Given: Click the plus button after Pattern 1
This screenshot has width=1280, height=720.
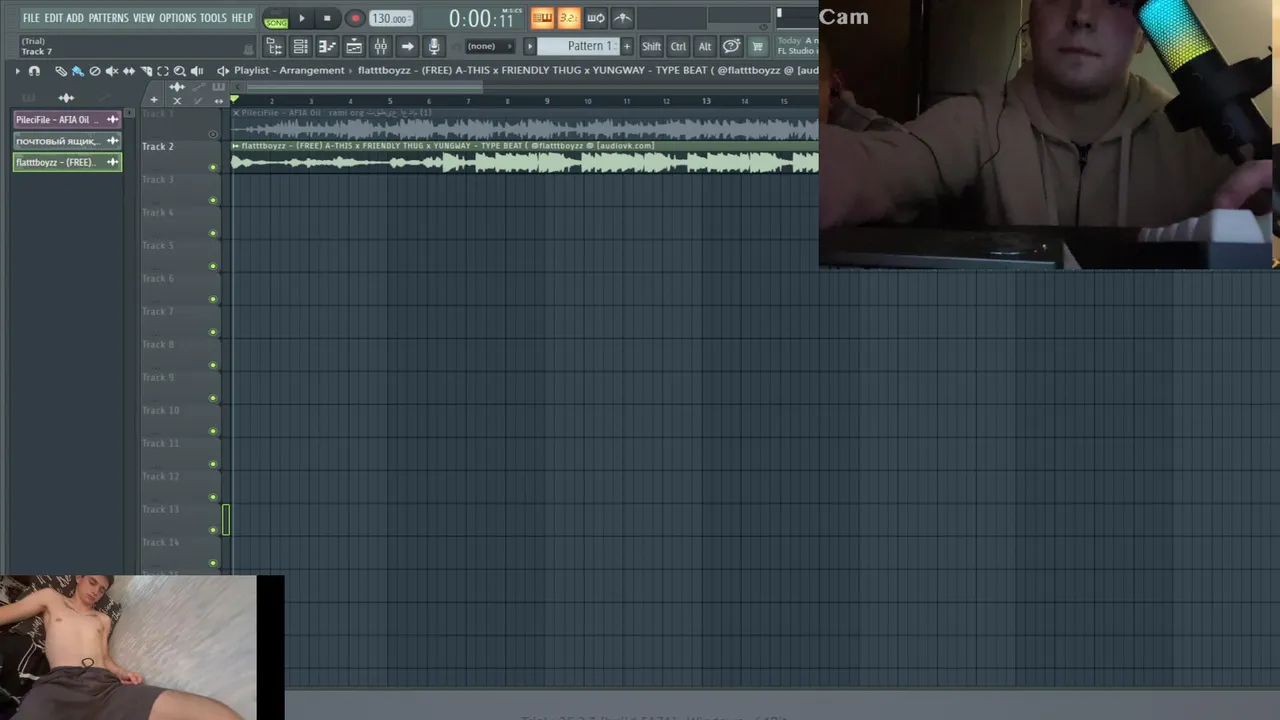Looking at the screenshot, I should click(627, 46).
